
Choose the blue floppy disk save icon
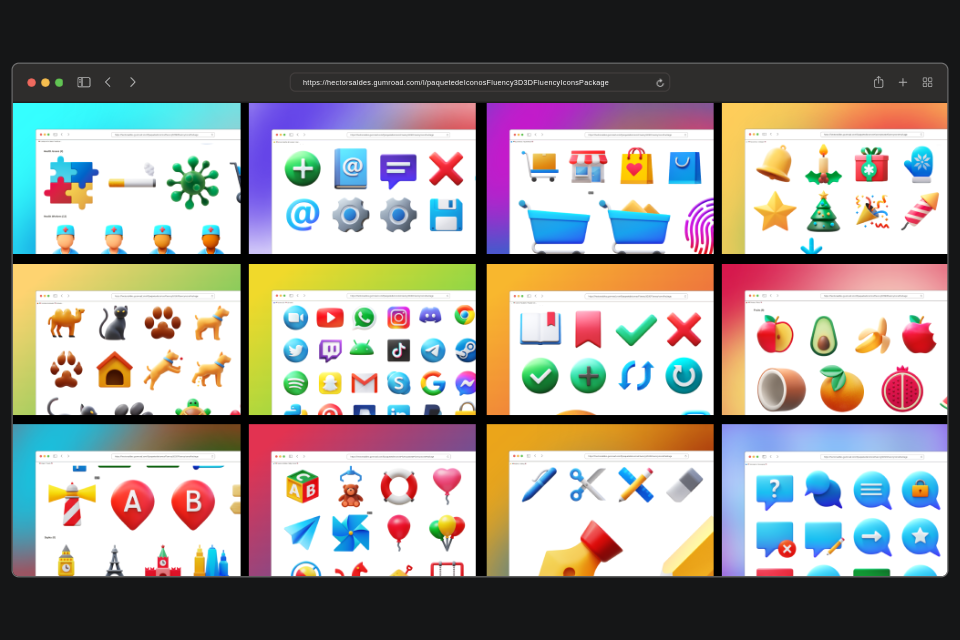click(x=446, y=215)
